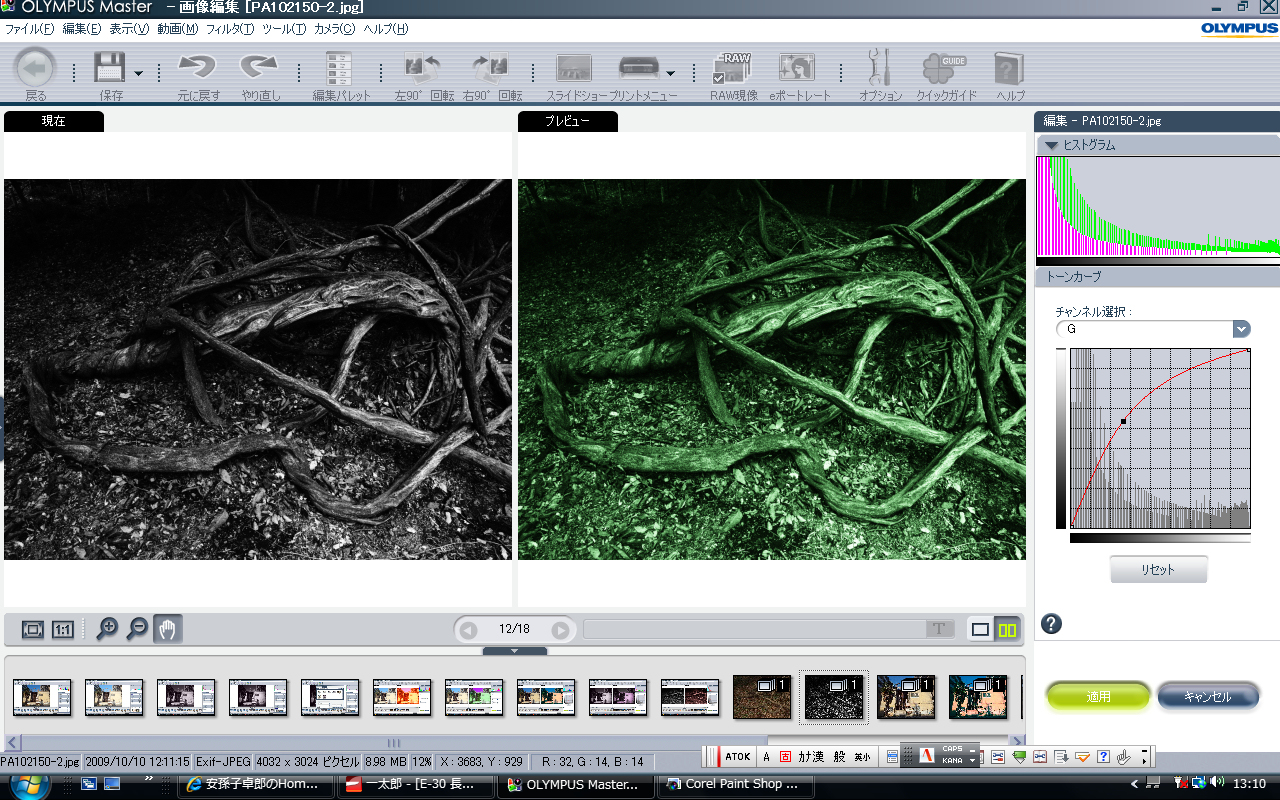Click the リセット button
The image size is (1280, 800).
click(1158, 569)
